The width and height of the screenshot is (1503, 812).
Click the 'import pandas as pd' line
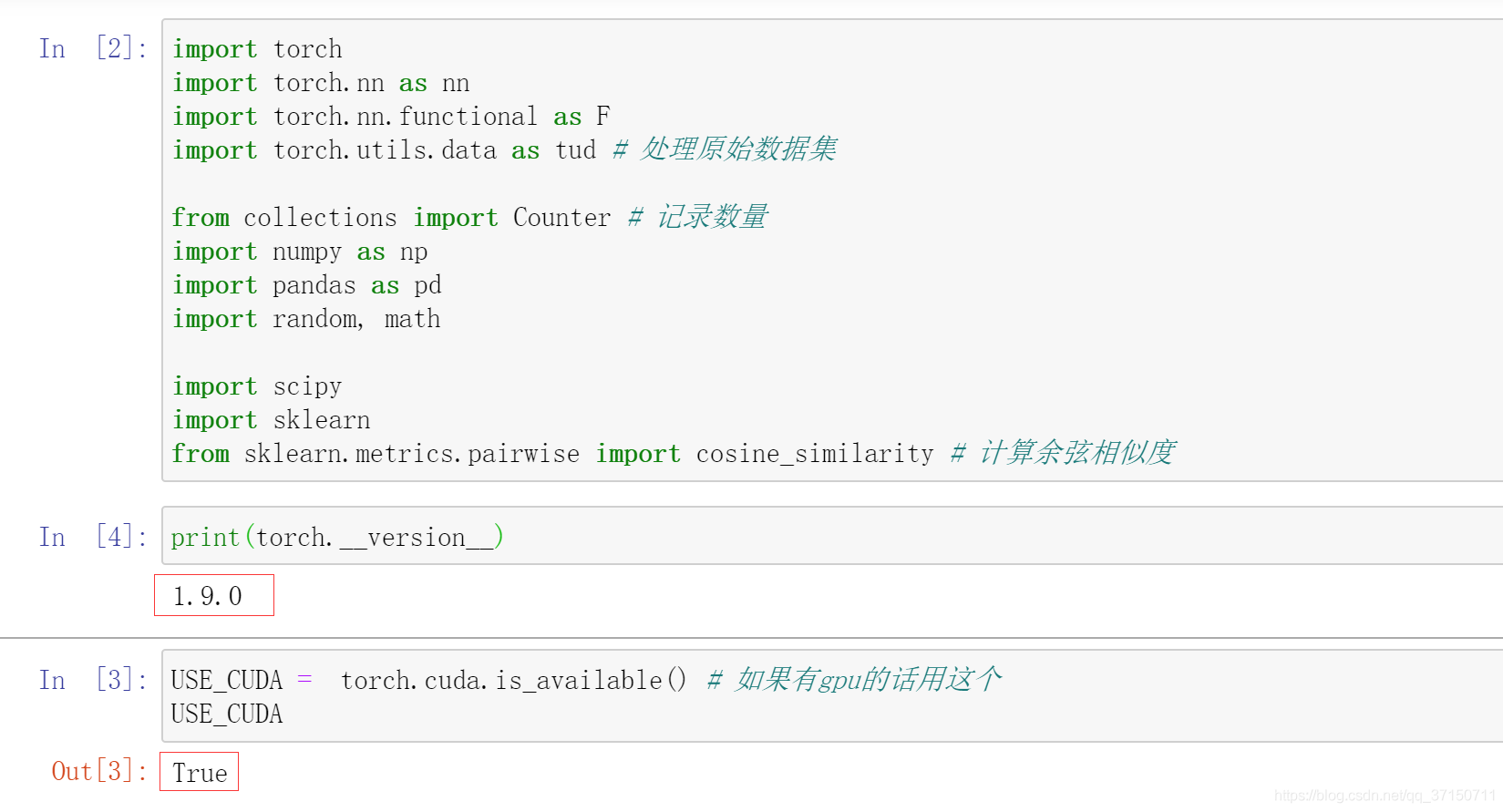tap(307, 285)
